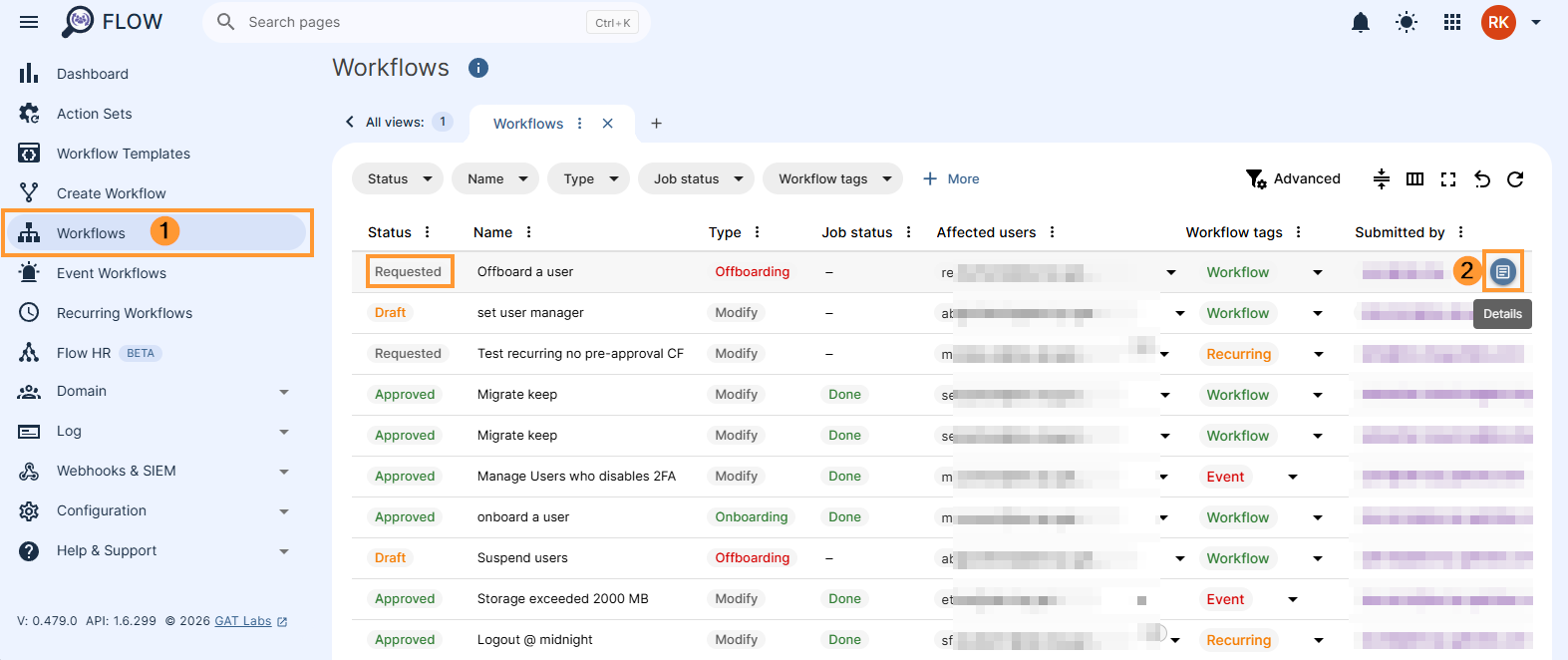Open Workflow tags column options menu

1299,232
